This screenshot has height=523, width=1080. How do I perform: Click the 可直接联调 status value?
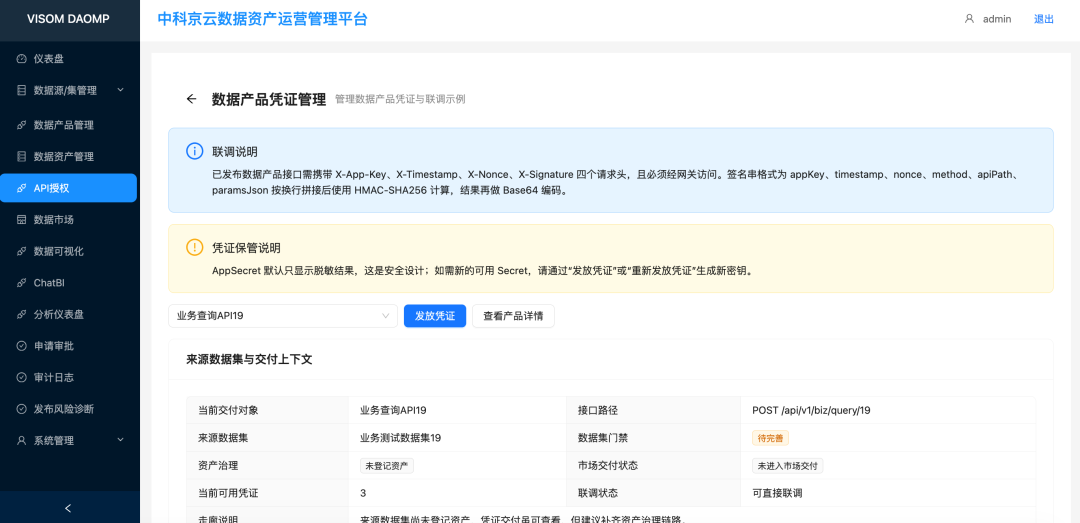(x=777, y=493)
